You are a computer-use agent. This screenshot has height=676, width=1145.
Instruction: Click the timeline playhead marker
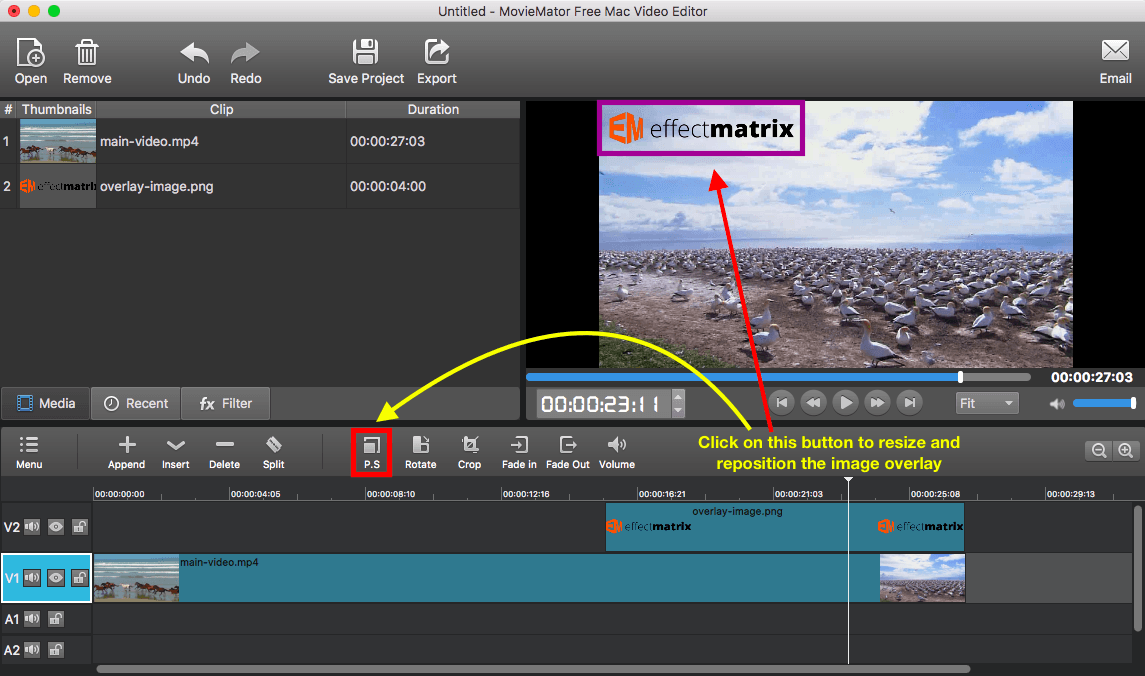coord(849,480)
